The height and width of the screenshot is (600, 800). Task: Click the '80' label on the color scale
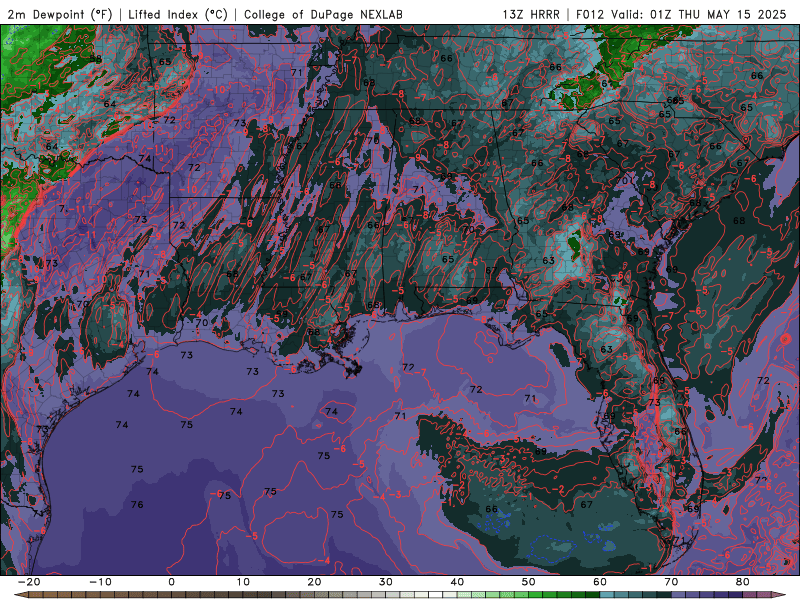click(743, 582)
